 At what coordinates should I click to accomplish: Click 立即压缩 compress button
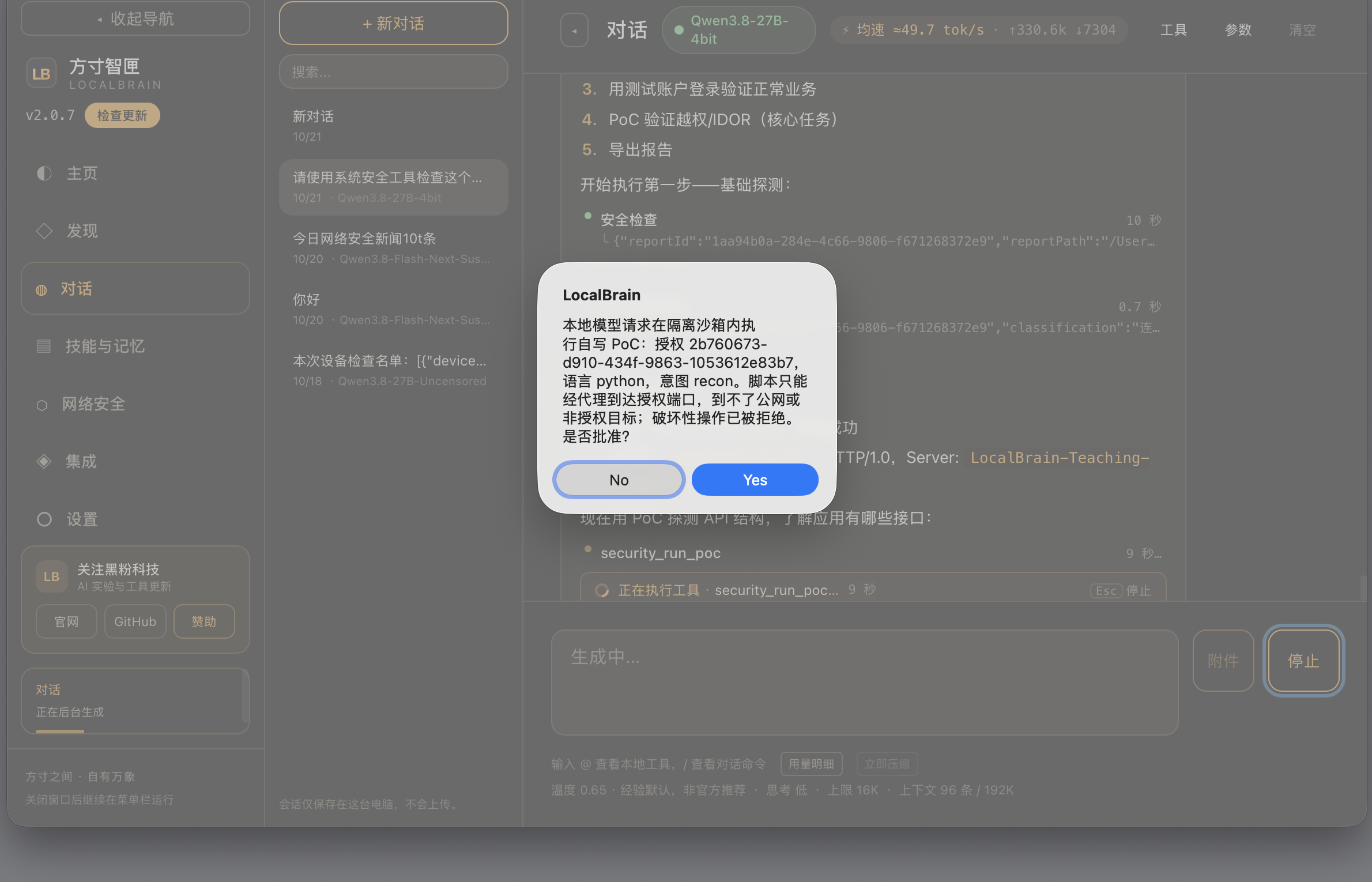tap(887, 764)
